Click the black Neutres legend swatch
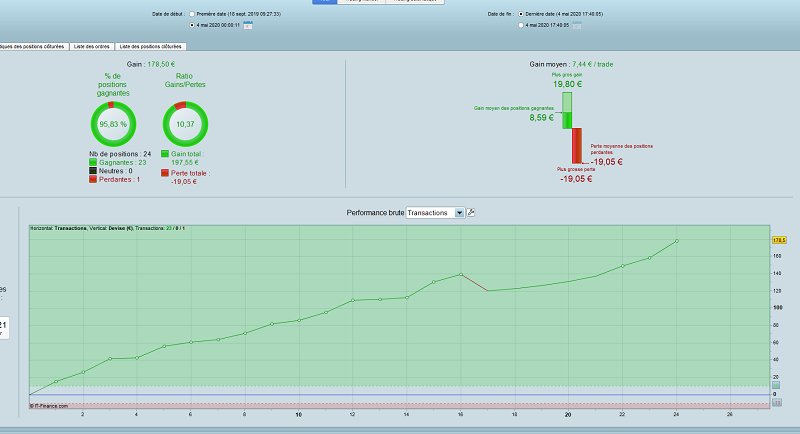This screenshot has width=800, height=434. click(x=93, y=171)
